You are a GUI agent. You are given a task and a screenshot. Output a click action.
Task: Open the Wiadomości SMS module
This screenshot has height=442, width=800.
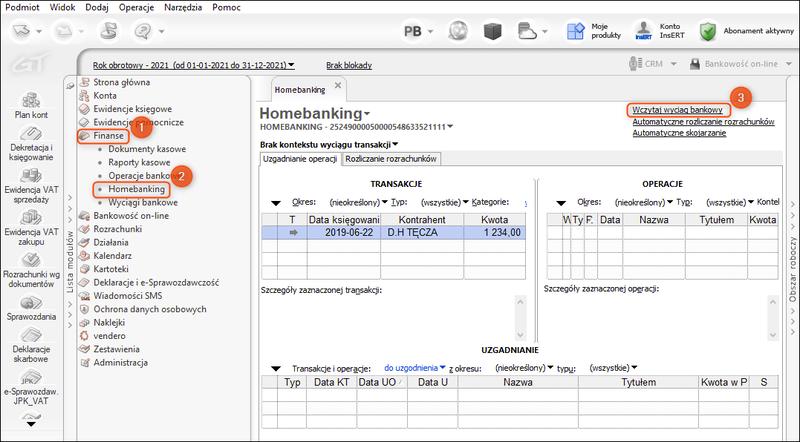coord(128,296)
